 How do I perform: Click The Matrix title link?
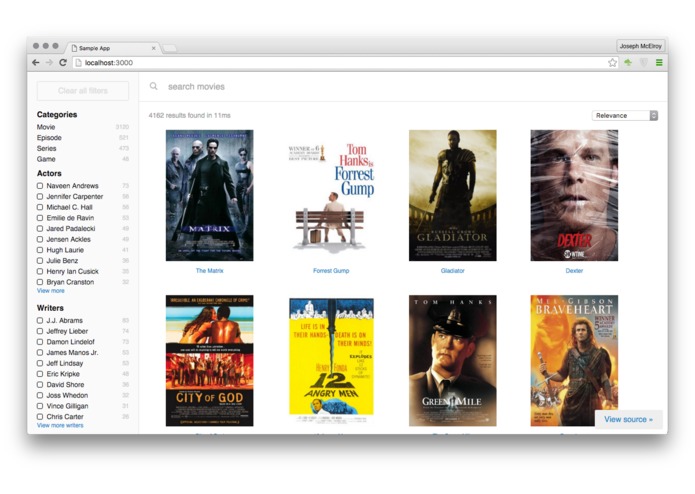[209, 270]
